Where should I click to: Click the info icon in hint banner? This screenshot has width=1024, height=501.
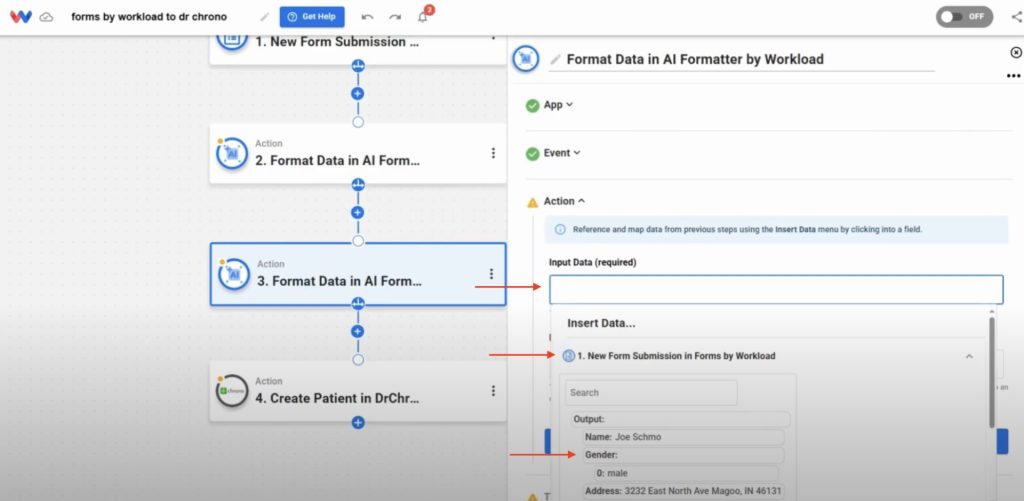[x=560, y=230]
